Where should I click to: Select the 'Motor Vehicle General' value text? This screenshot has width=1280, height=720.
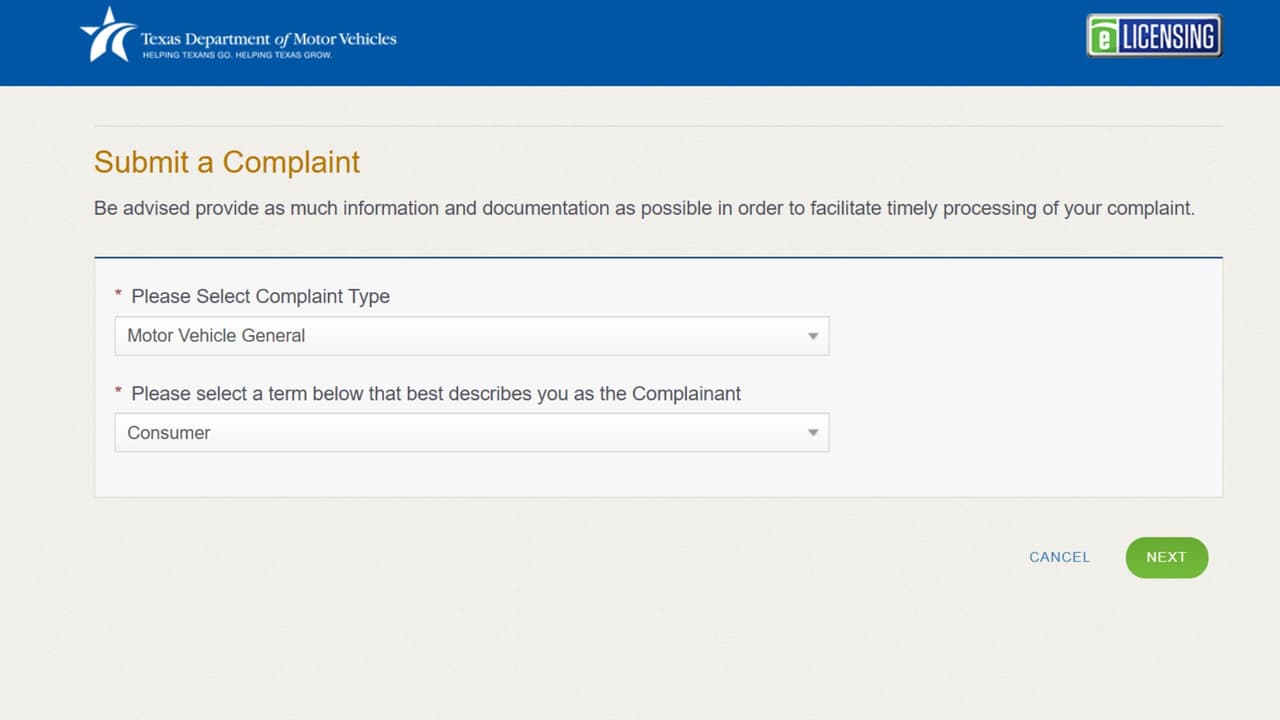216,336
